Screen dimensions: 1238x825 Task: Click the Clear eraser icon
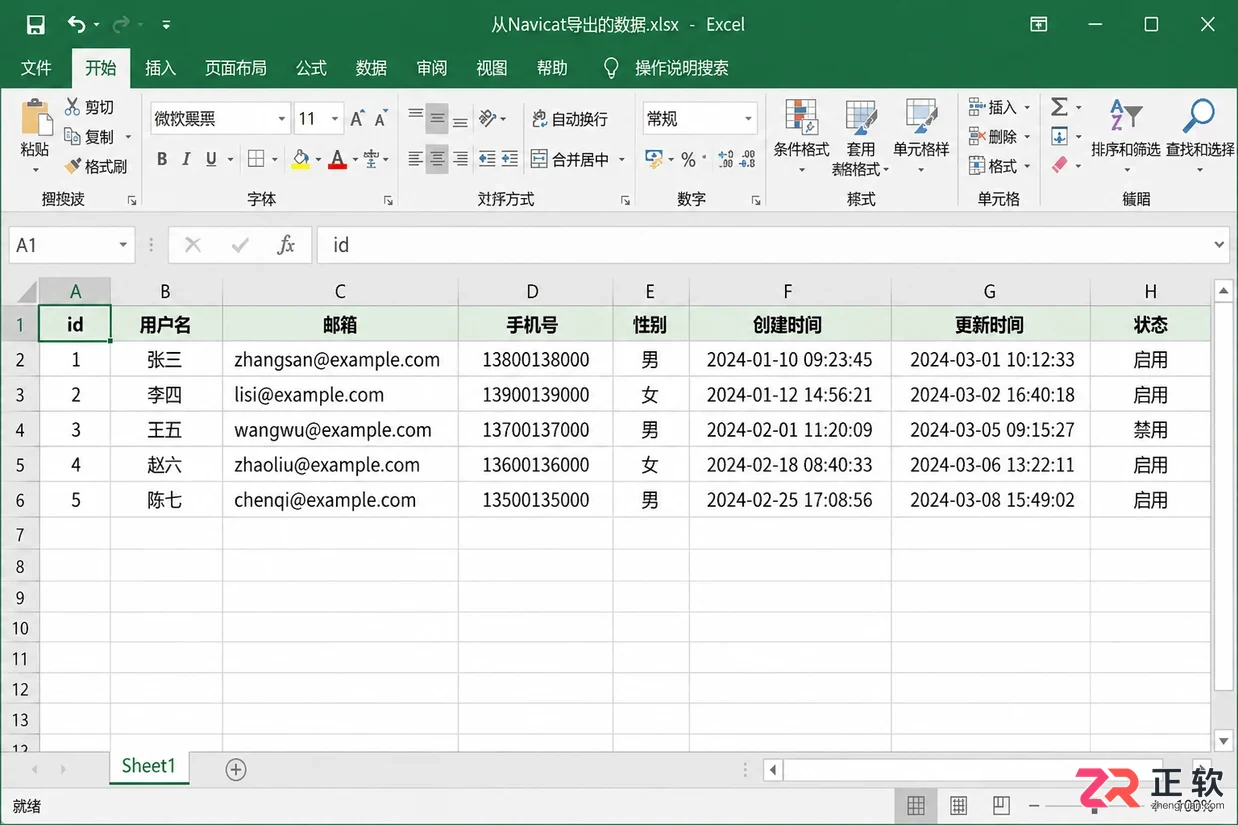tap(1060, 165)
